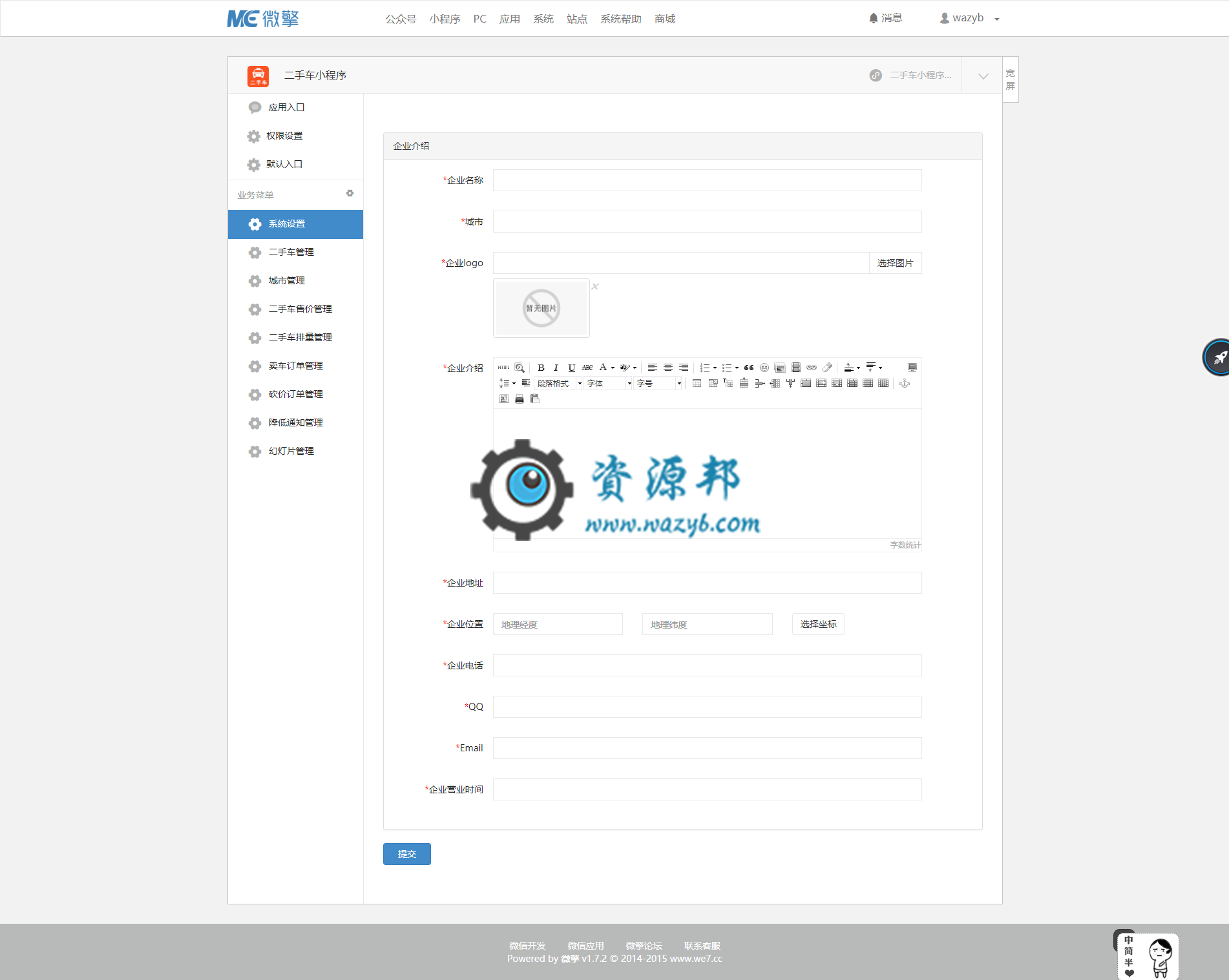Clear formatting with the eraser icon
Image resolution: width=1229 pixels, height=980 pixels.
(827, 368)
